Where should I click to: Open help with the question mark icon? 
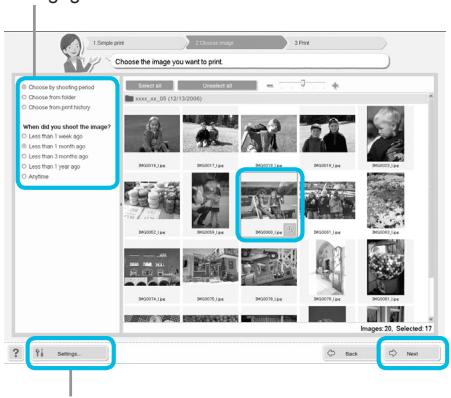(15, 353)
